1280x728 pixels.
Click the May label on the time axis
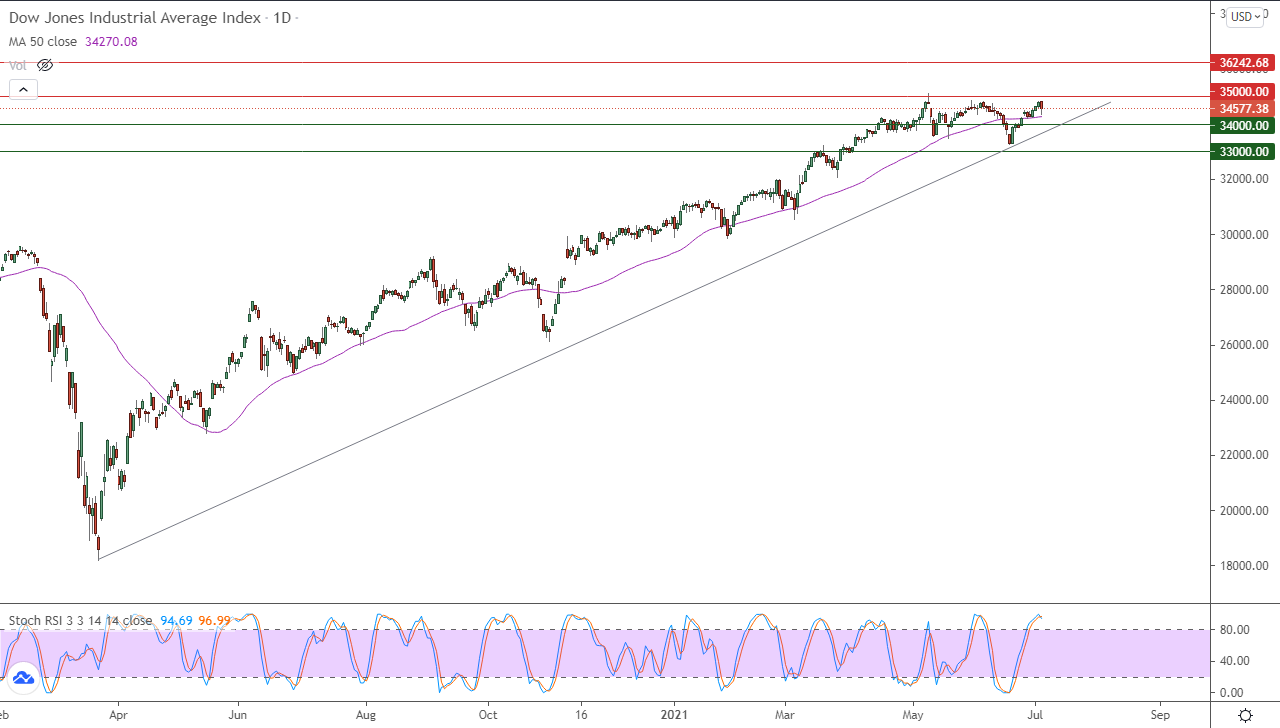point(912,716)
